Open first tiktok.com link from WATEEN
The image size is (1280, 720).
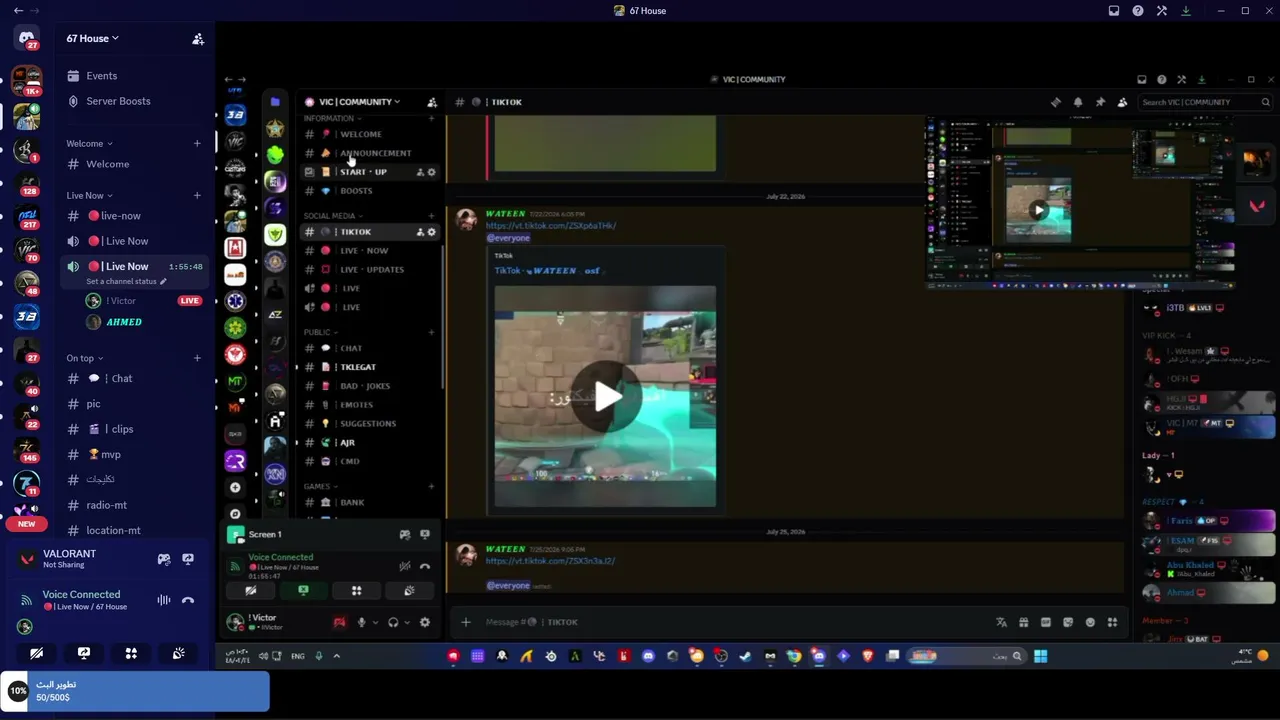551,226
